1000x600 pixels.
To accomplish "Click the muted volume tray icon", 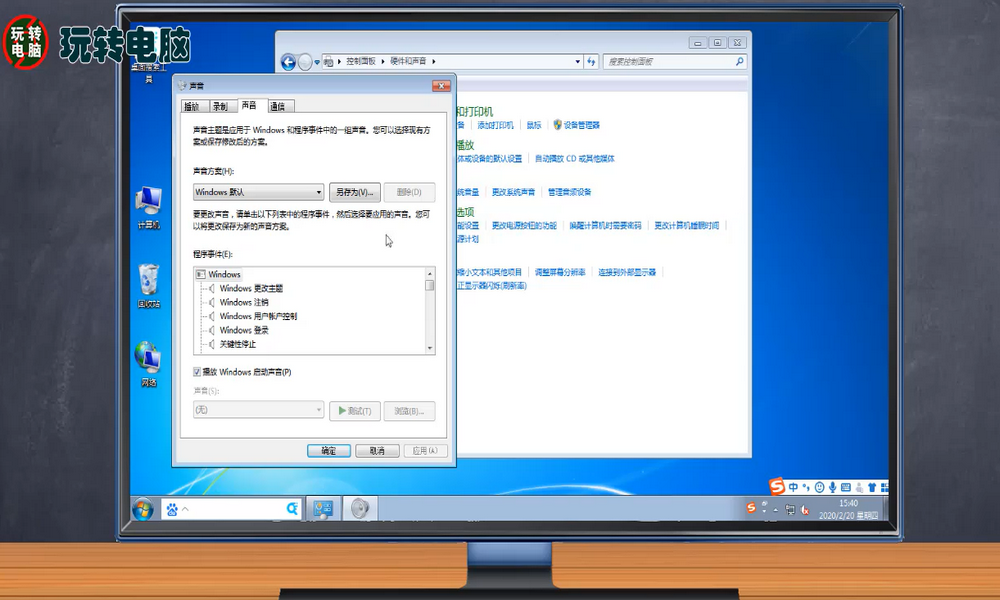I will pos(805,510).
